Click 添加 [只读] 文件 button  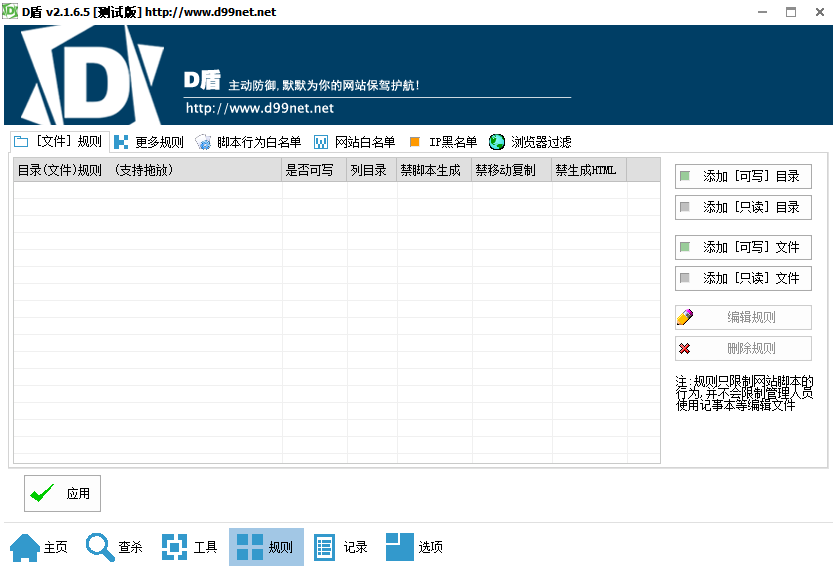[743, 278]
